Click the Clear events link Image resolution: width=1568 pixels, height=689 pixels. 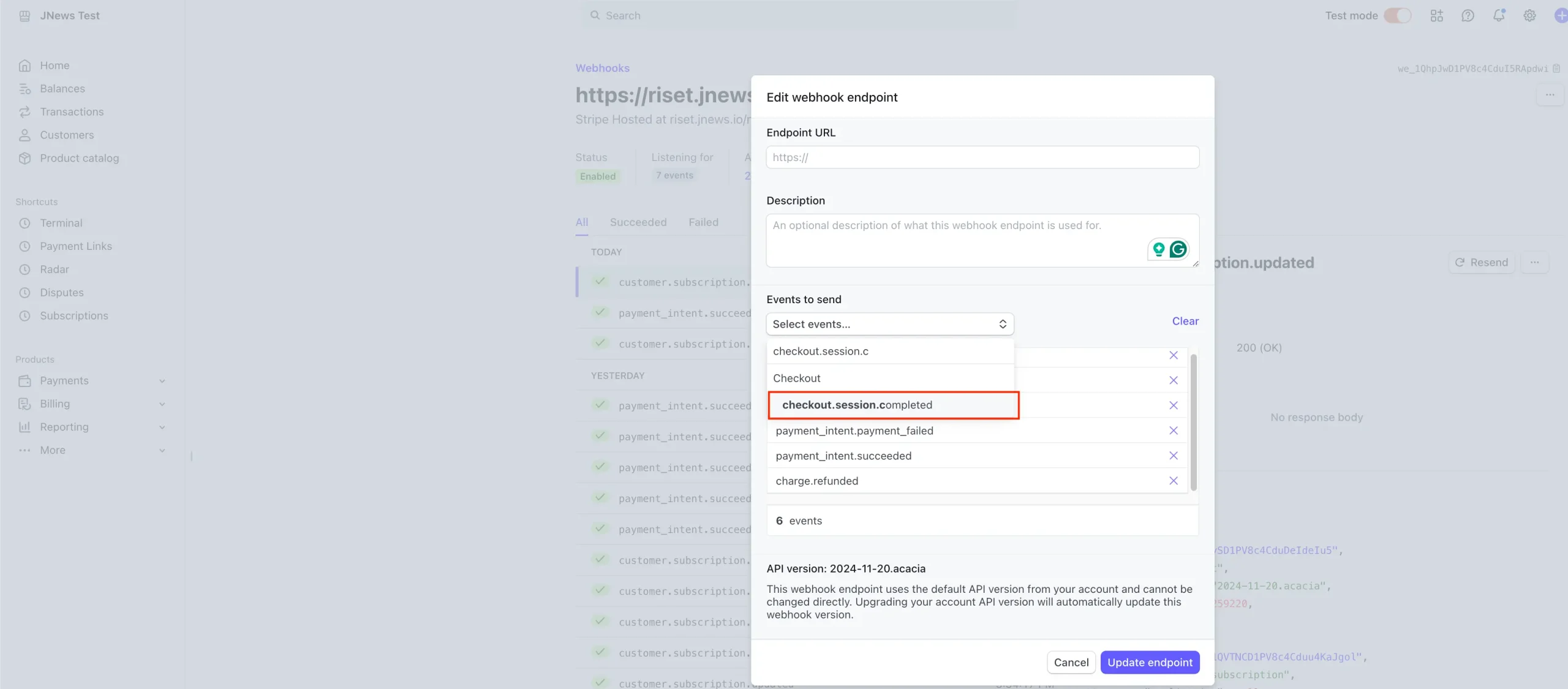tap(1185, 321)
